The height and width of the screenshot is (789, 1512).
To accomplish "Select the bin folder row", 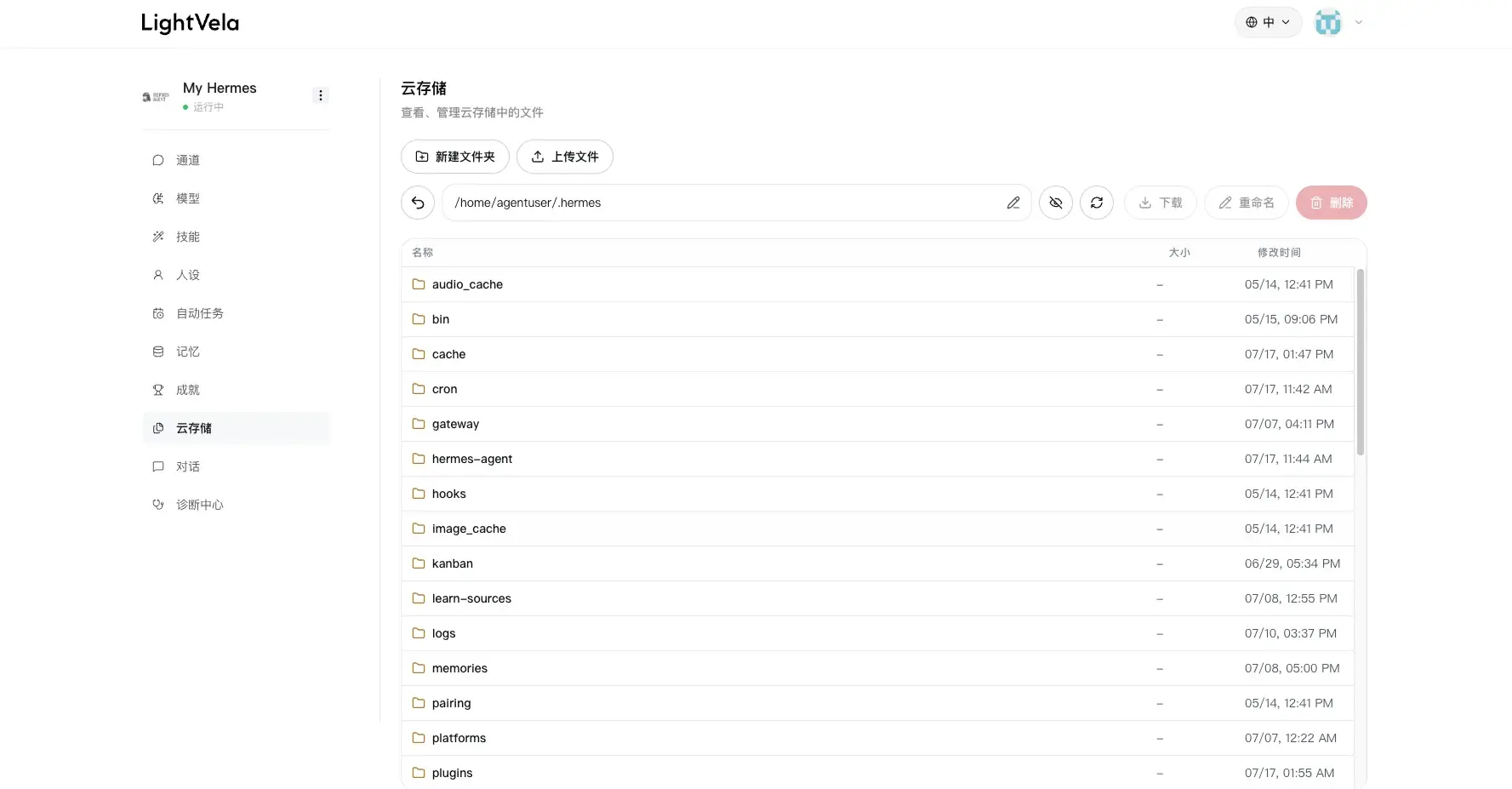I will pos(877,319).
